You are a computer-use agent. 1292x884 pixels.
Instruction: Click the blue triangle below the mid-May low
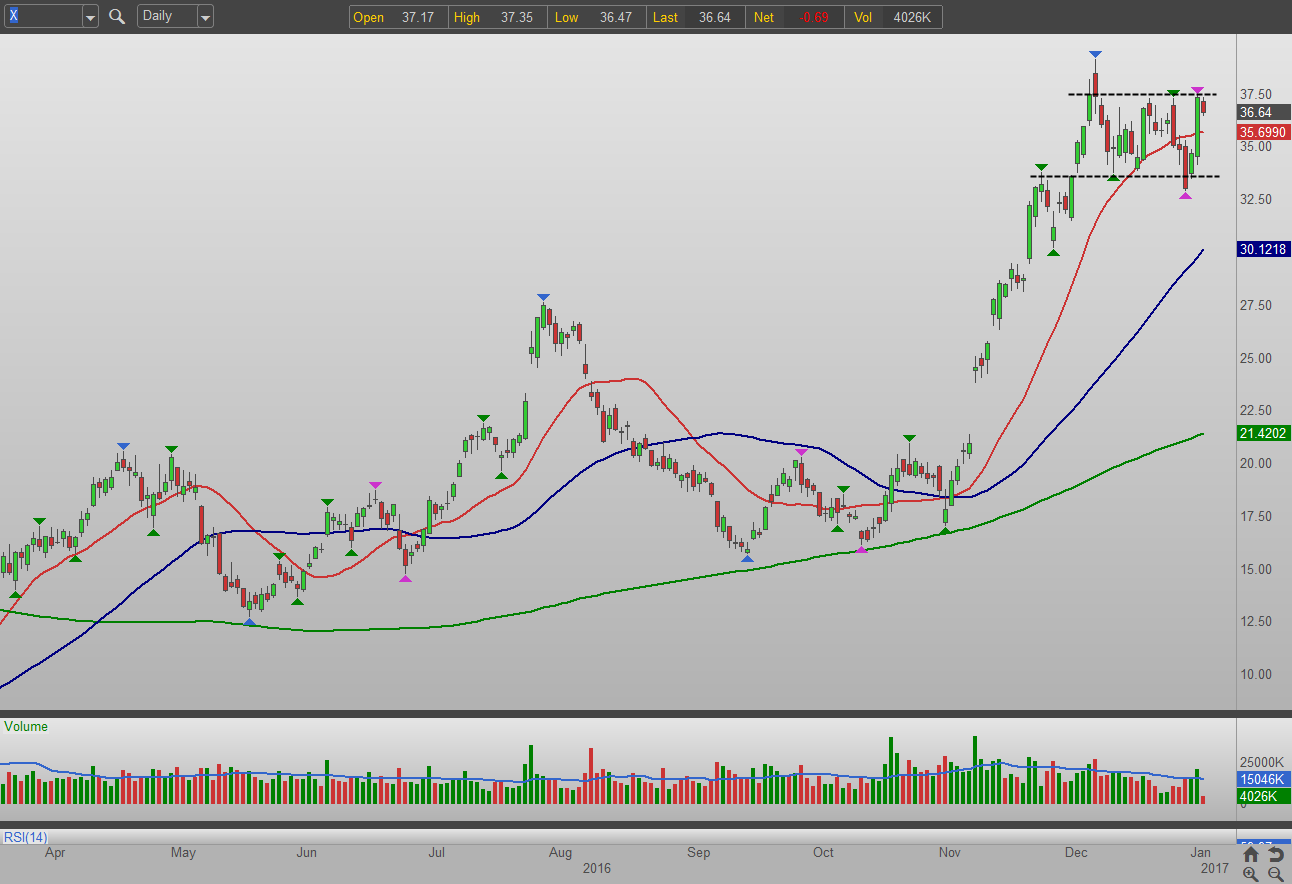click(x=249, y=622)
